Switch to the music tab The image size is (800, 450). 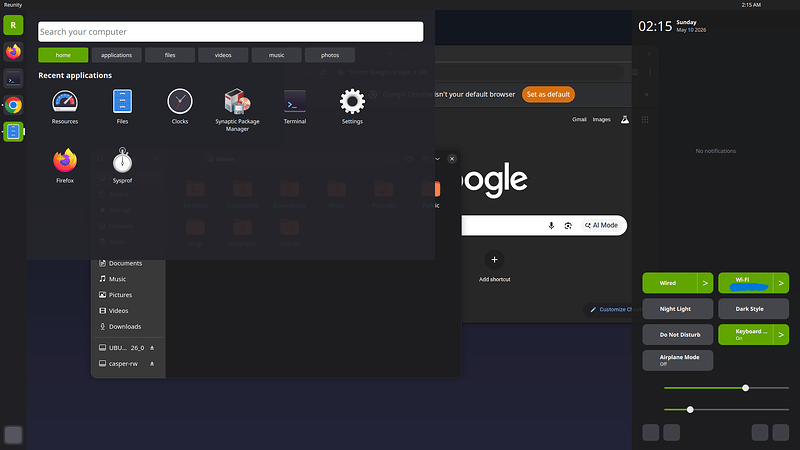click(x=277, y=55)
